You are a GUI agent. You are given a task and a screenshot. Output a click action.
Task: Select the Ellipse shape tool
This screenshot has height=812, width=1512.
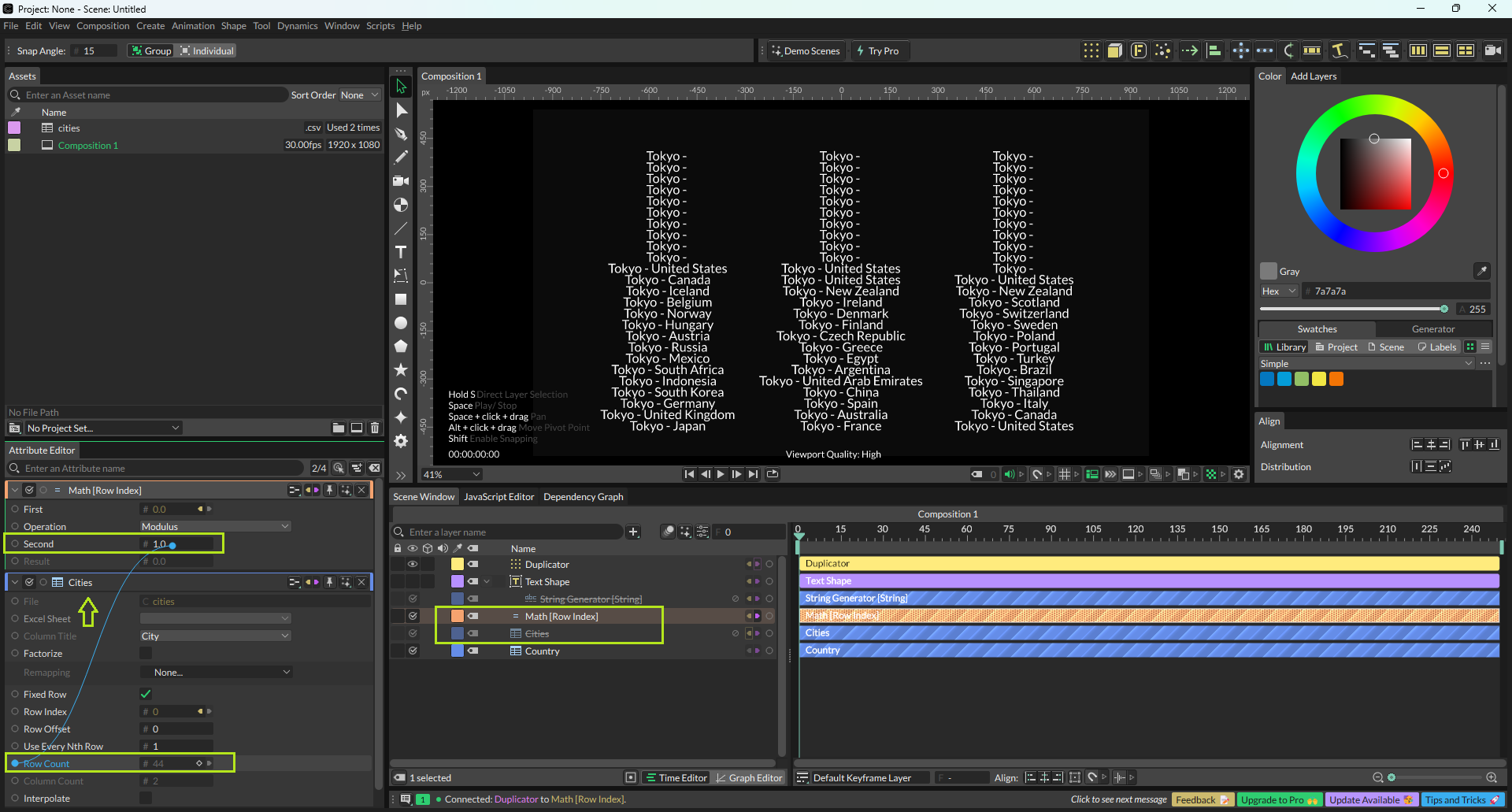401,323
